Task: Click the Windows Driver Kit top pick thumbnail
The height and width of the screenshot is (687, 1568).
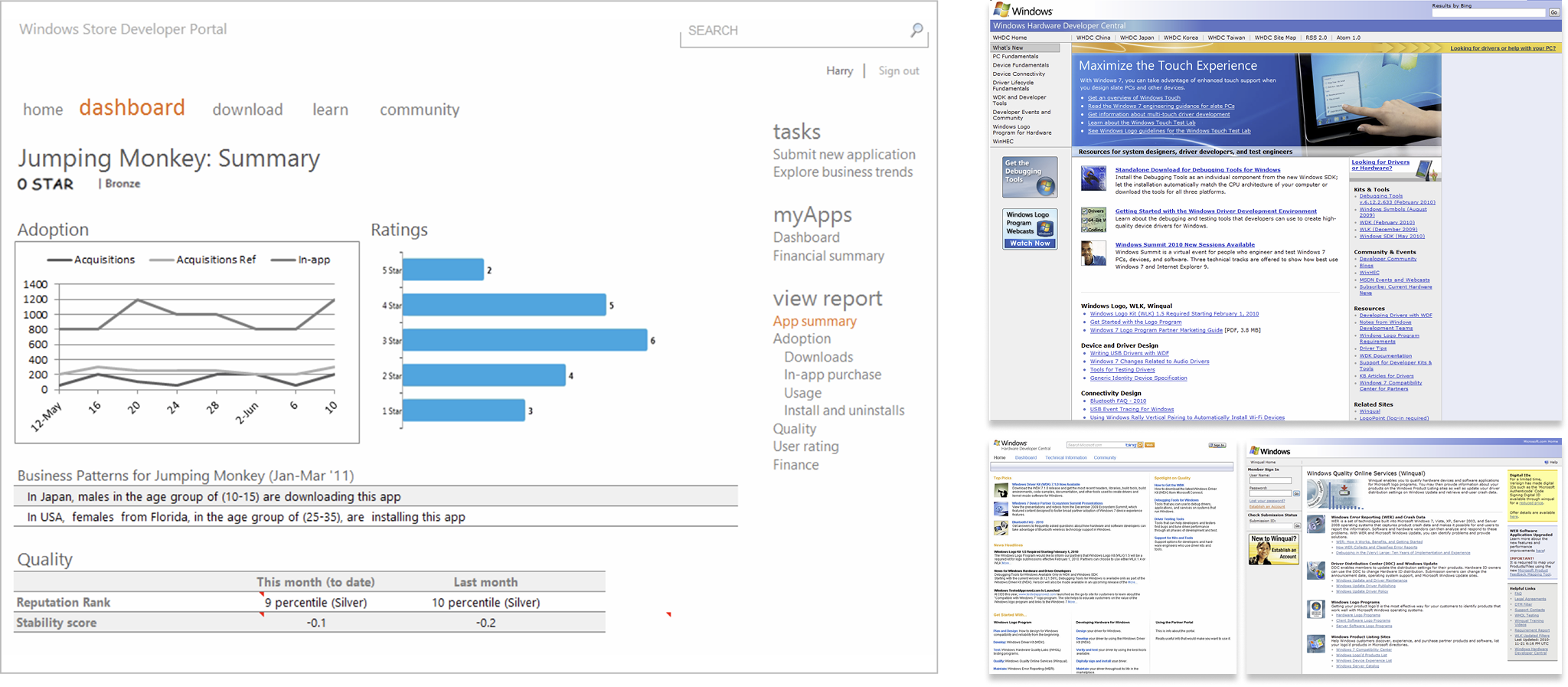Action: [x=1001, y=490]
